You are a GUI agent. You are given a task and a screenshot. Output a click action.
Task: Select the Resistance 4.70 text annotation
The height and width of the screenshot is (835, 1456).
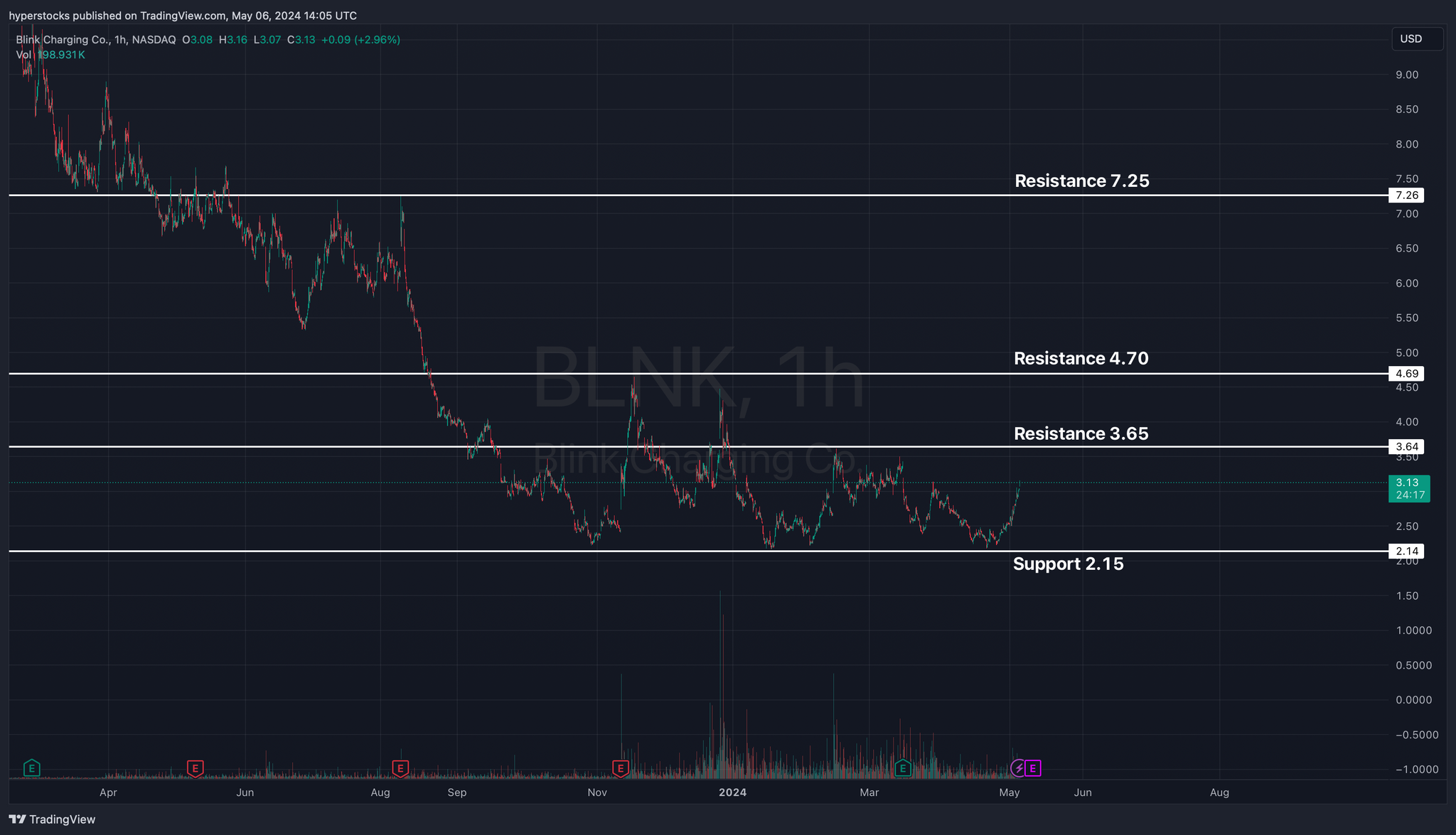(x=1081, y=359)
